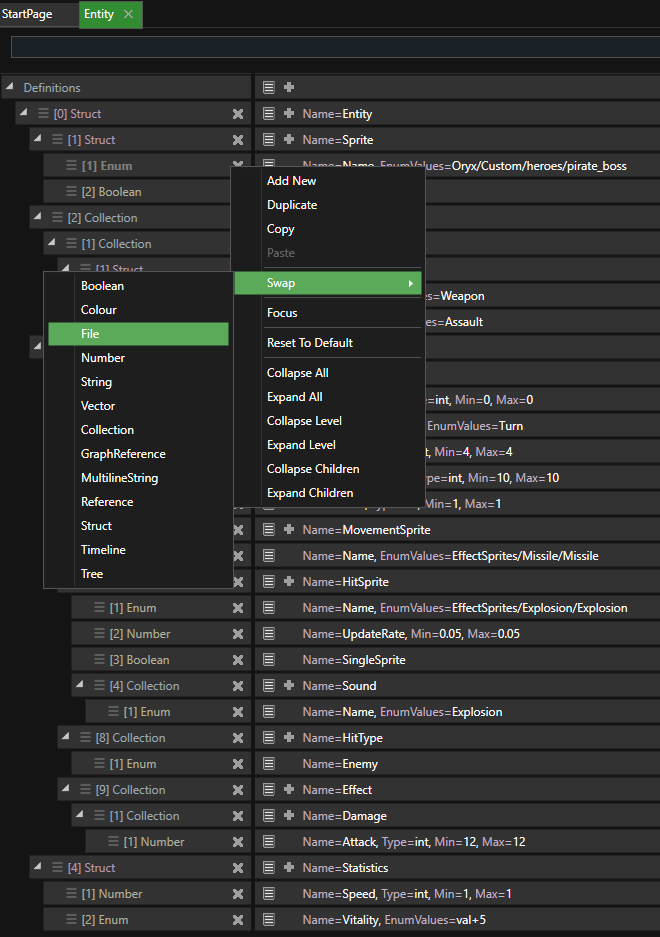Screen dimensions: 660x937
Task: Open the list icon beside Name=Sprite
Action: [x=269, y=140]
